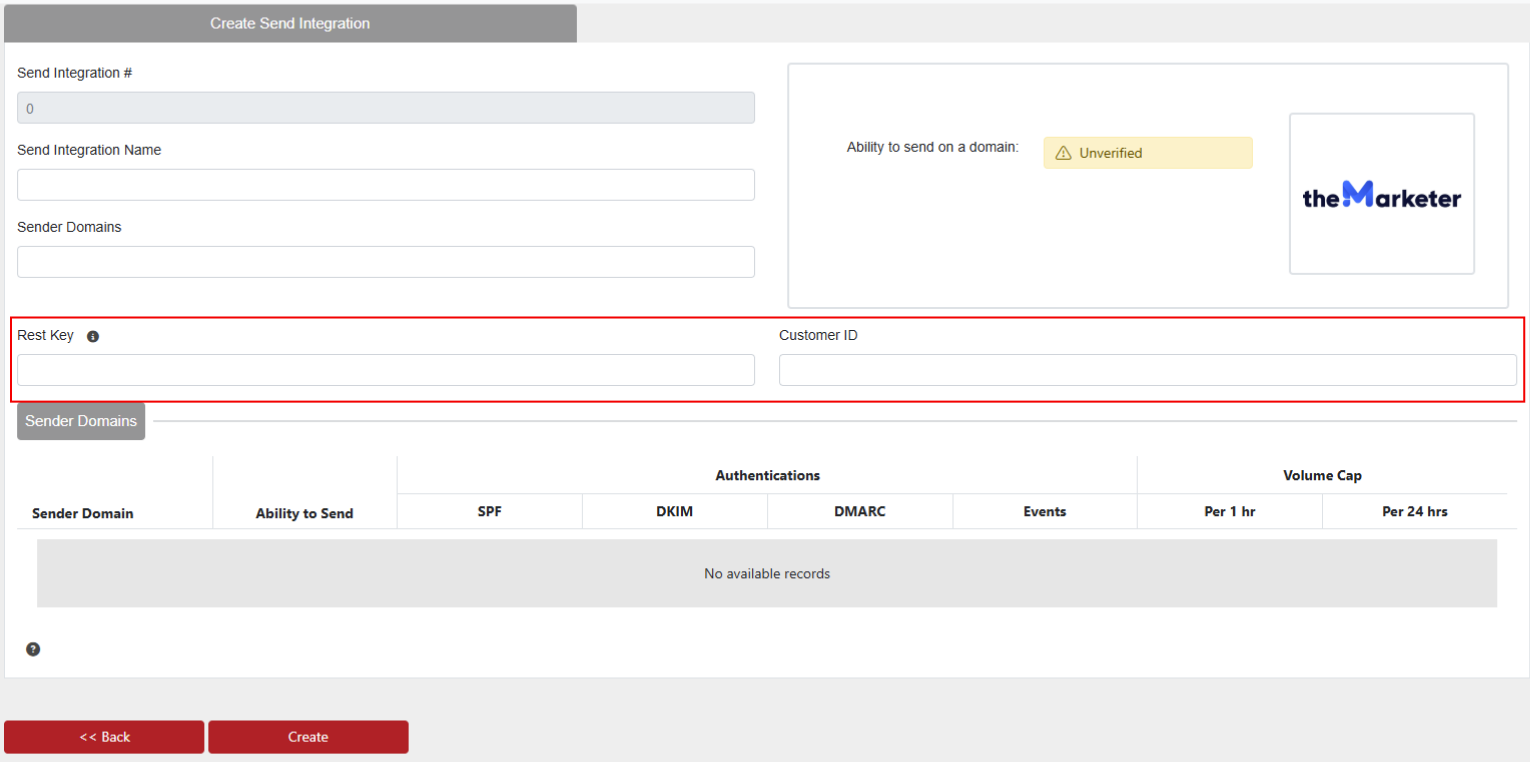
Task: Open the help question mark icon
Action: (33, 649)
